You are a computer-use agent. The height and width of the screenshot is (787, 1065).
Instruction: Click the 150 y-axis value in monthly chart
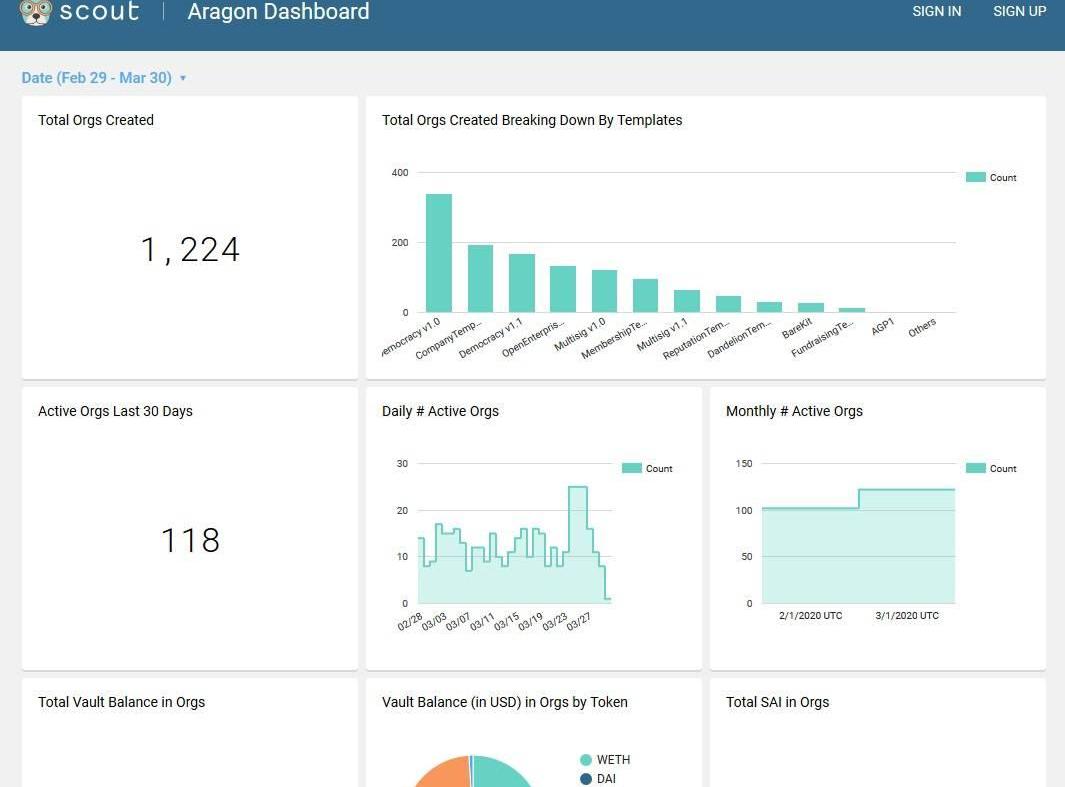(x=744, y=464)
